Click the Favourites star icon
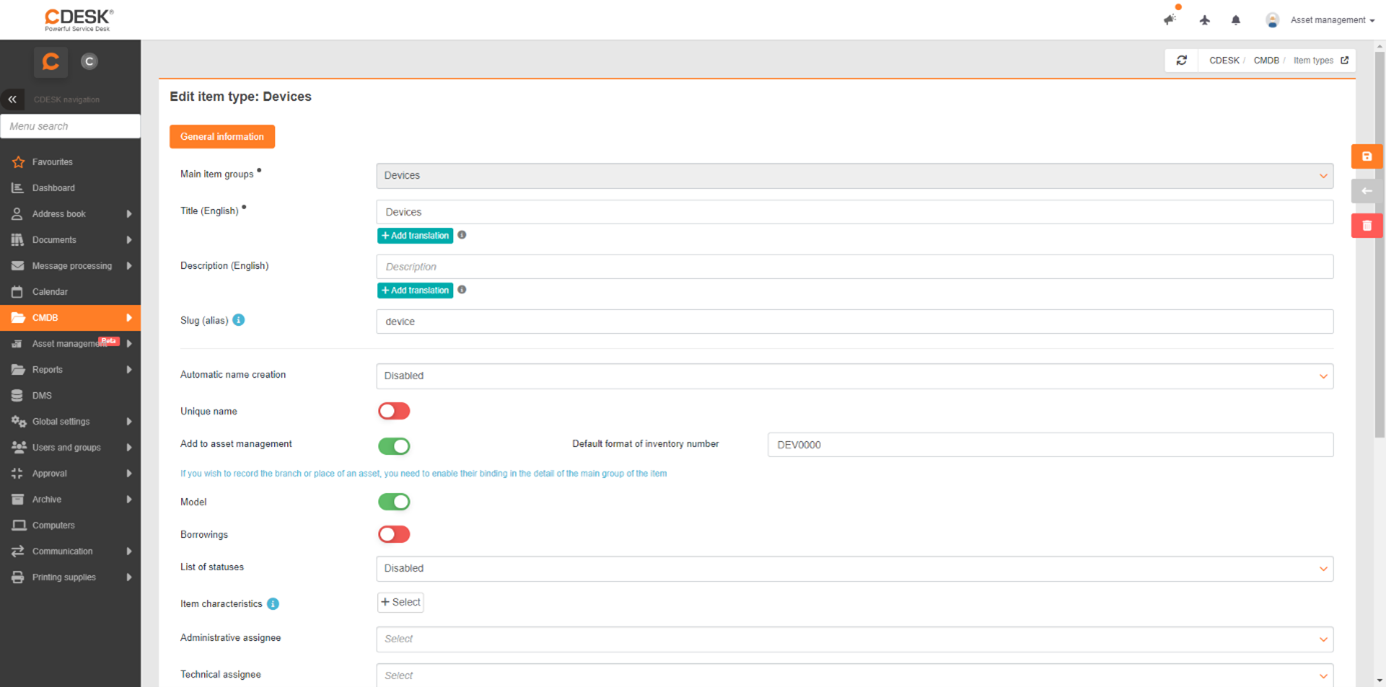The height and width of the screenshot is (687, 1386). [18, 162]
